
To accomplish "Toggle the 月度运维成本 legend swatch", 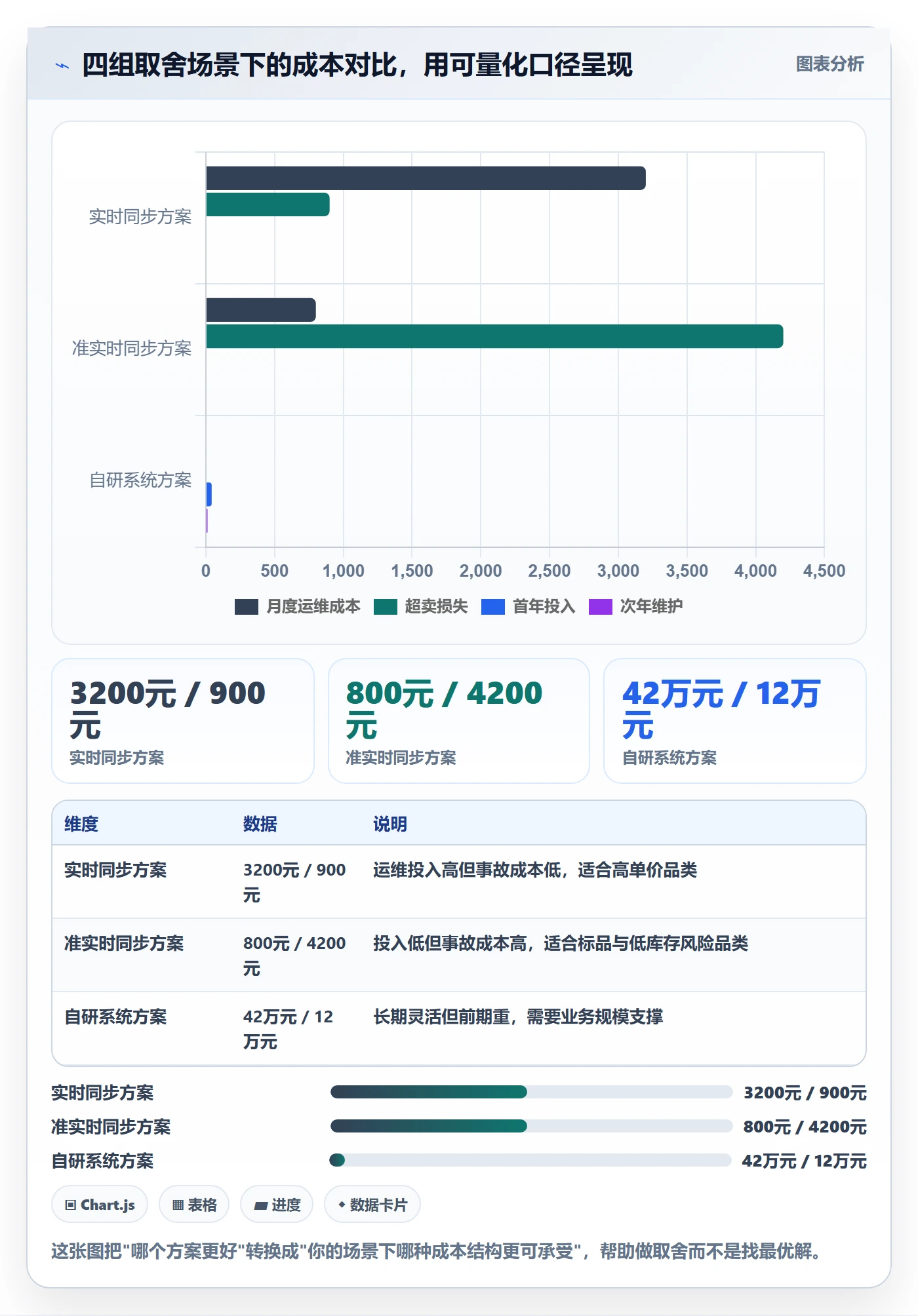I will (247, 607).
